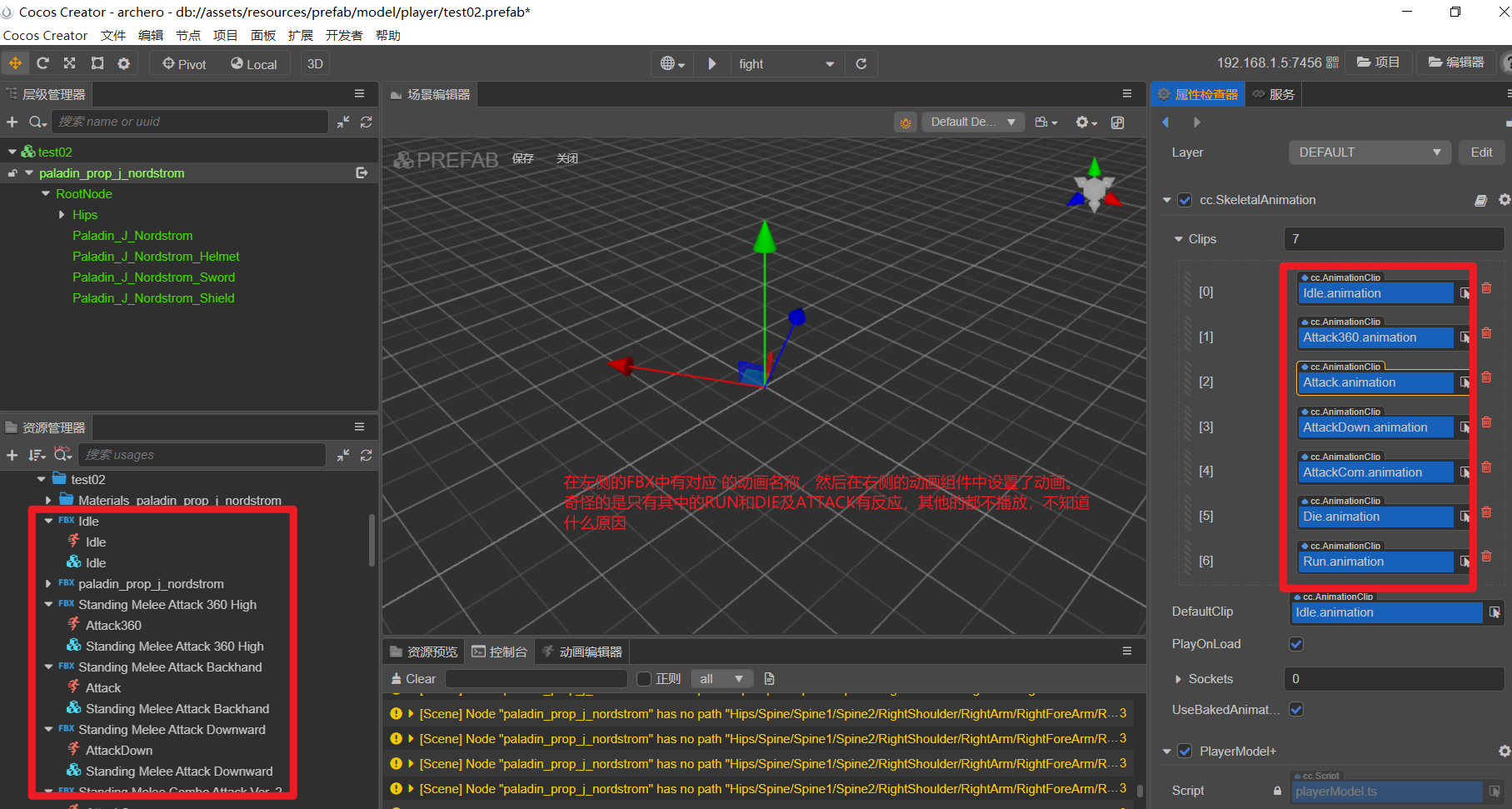Disable the PlayerModel+ component checkbox
Image resolution: width=1512 pixels, height=809 pixels.
coord(1185,752)
